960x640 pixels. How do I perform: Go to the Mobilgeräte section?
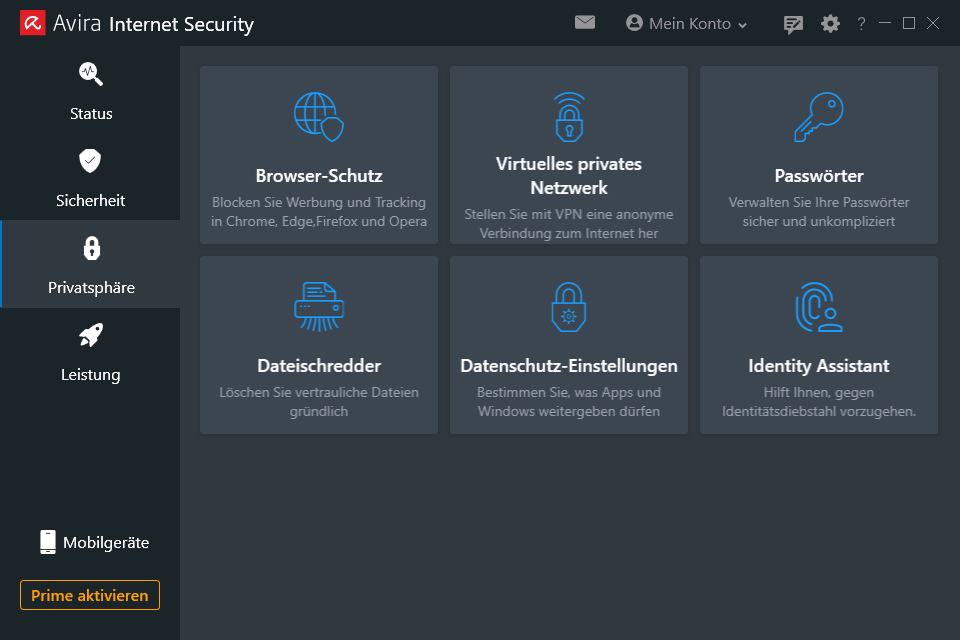coord(94,542)
